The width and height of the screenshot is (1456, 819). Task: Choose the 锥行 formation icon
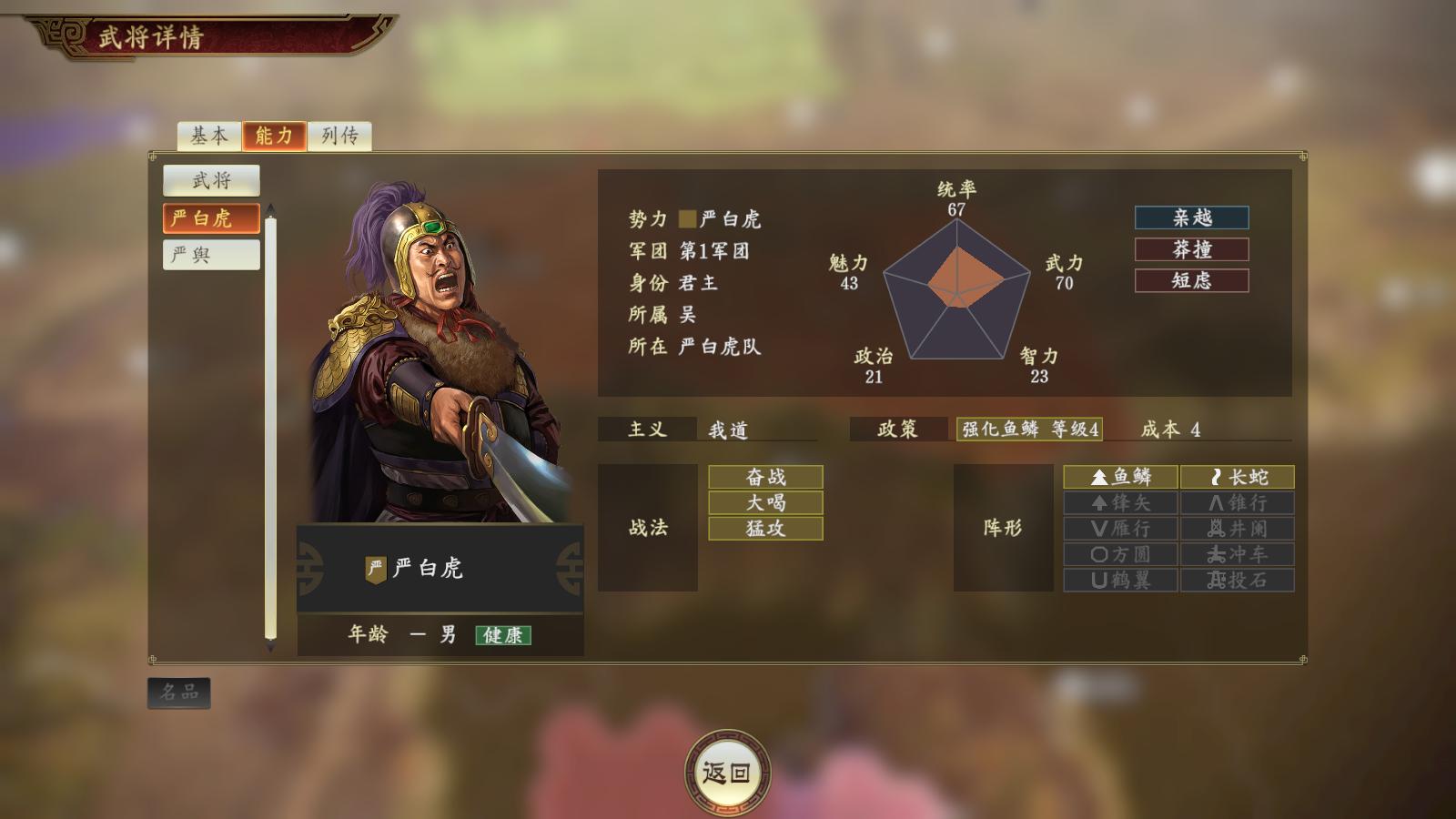(x=1238, y=502)
